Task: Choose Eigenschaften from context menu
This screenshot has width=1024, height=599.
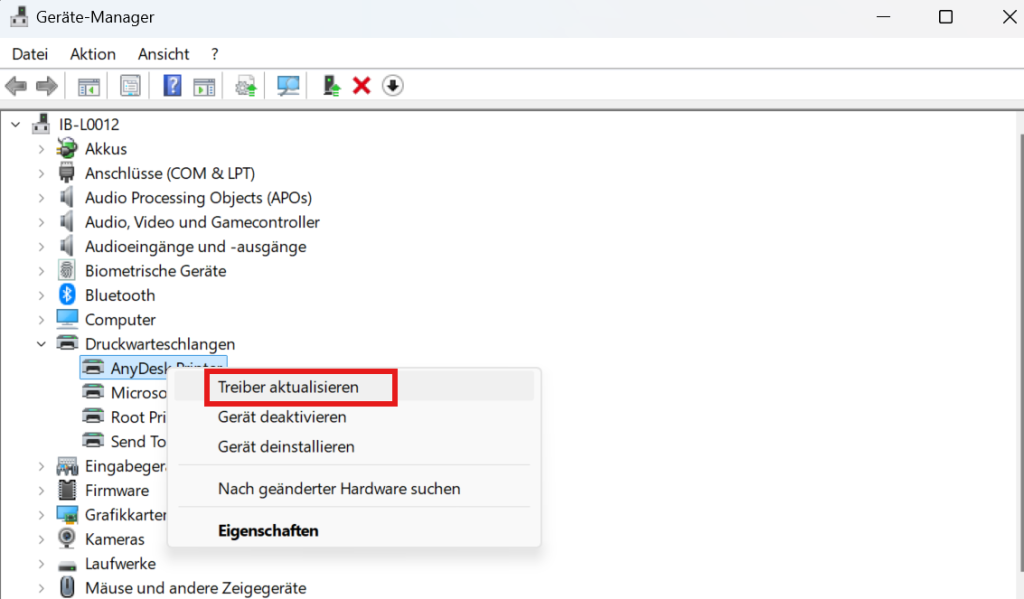Action: [354, 530]
